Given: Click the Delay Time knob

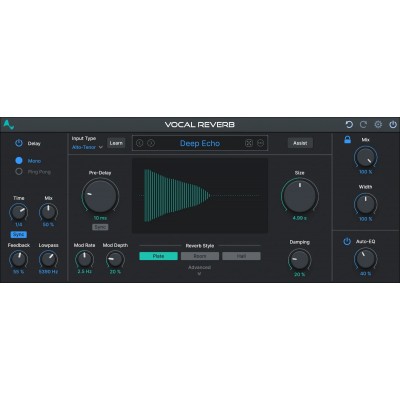Looking at the screenshot, I should (x=19, y=212).
